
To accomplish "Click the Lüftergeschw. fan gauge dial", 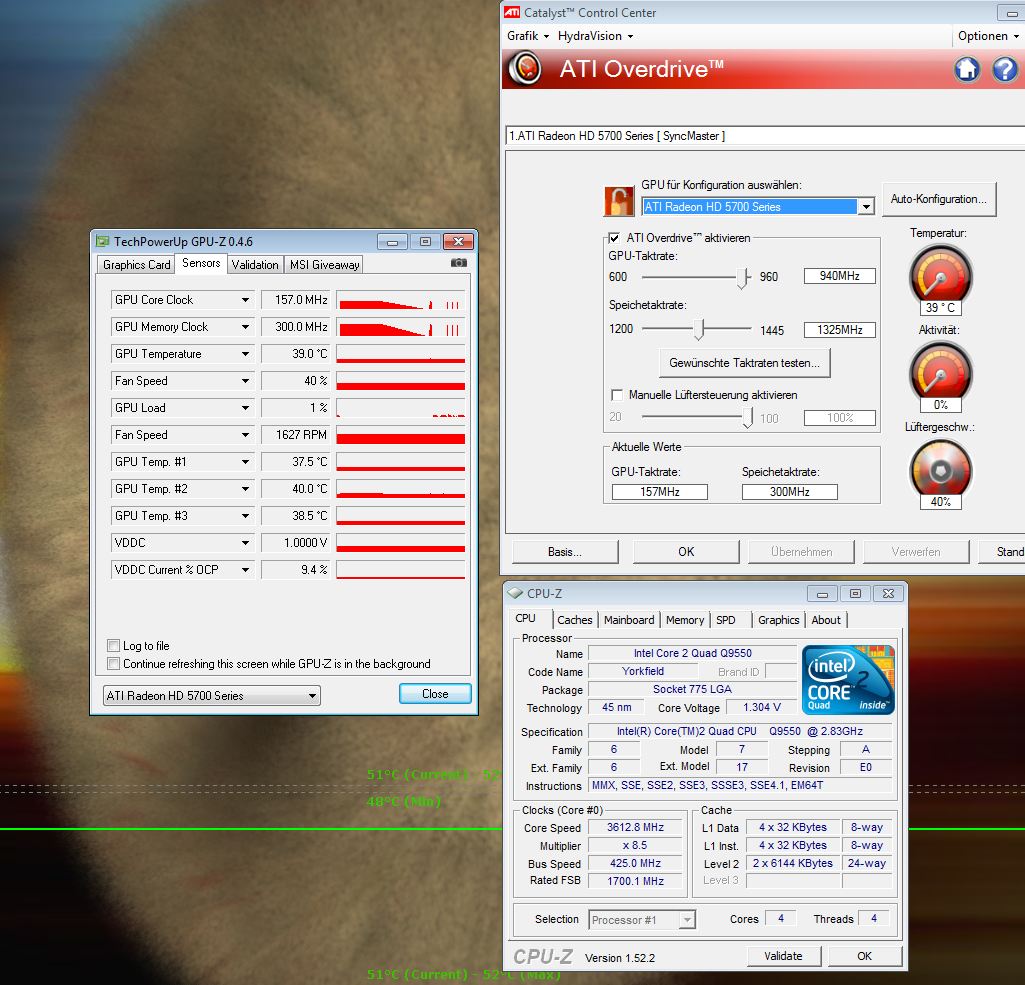I will (x=941, y=471).
